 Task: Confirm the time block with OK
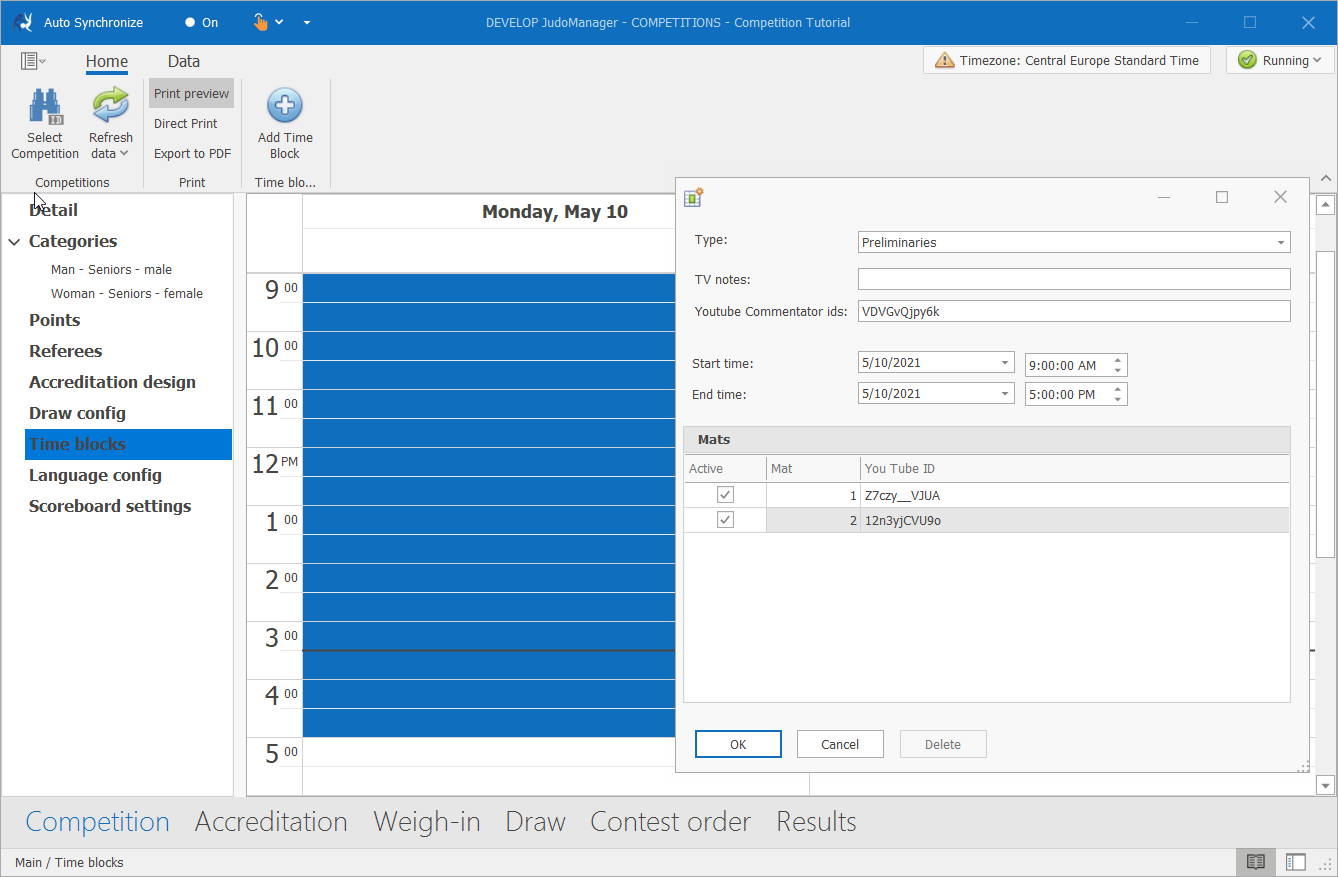point(738,744)
